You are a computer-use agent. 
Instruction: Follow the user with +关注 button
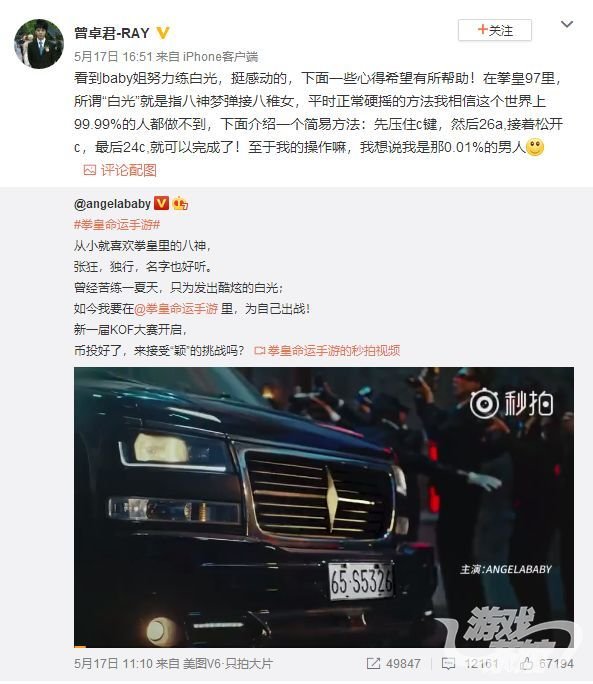tap(494, 30)
